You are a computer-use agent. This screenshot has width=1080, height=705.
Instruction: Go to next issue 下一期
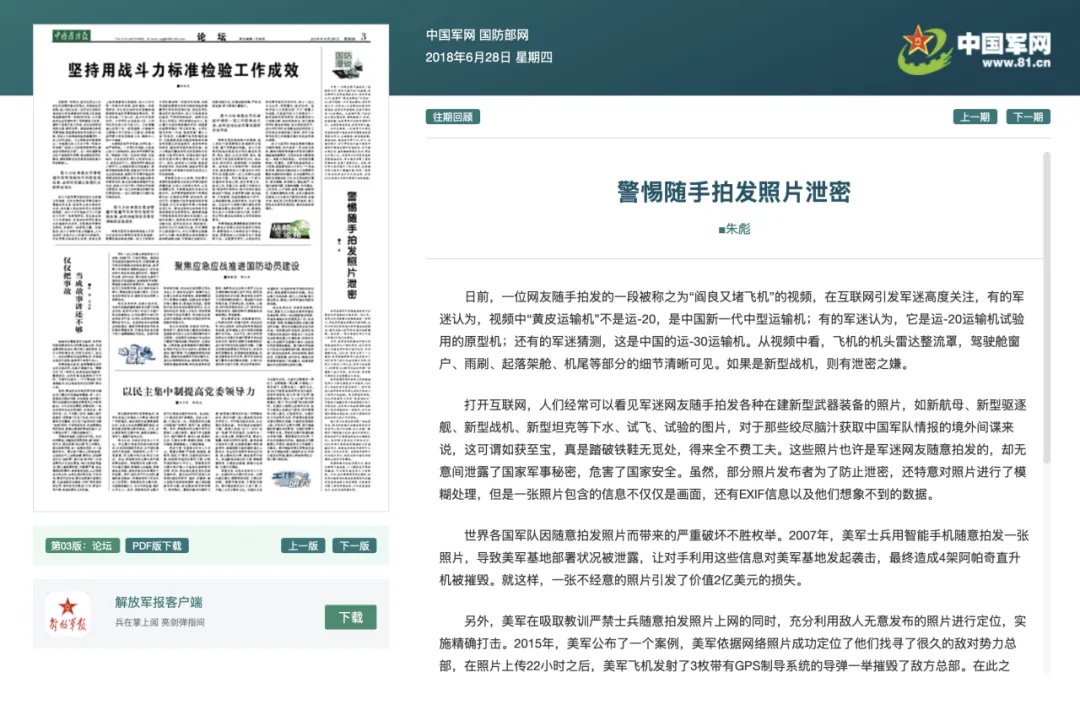[1028, 116]
